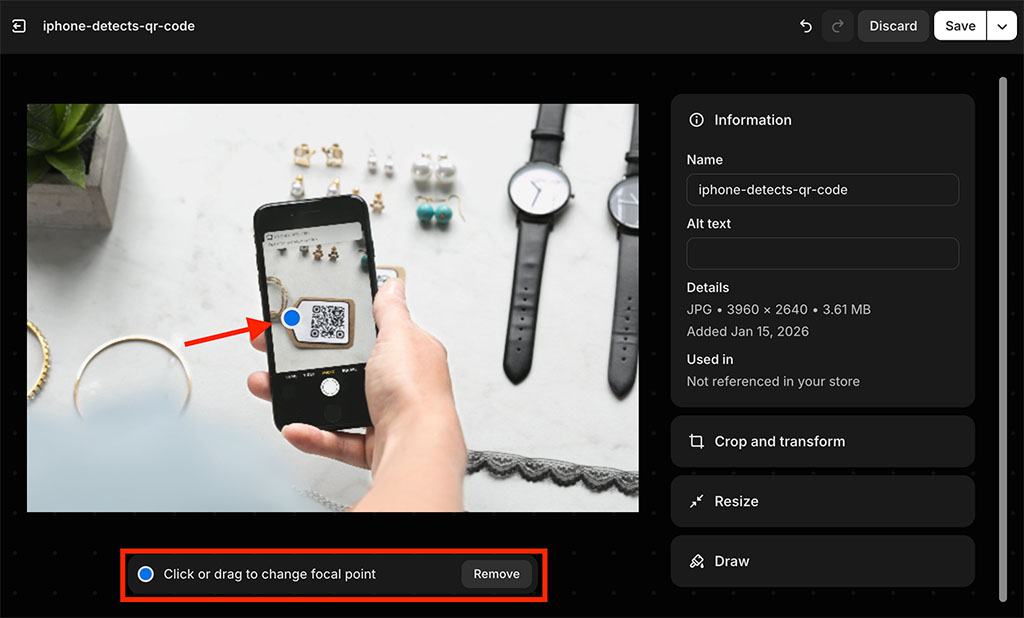Click the focal point indicator in the bottom bar
This screenshot has height=618, width=1024.
[145, 573]
